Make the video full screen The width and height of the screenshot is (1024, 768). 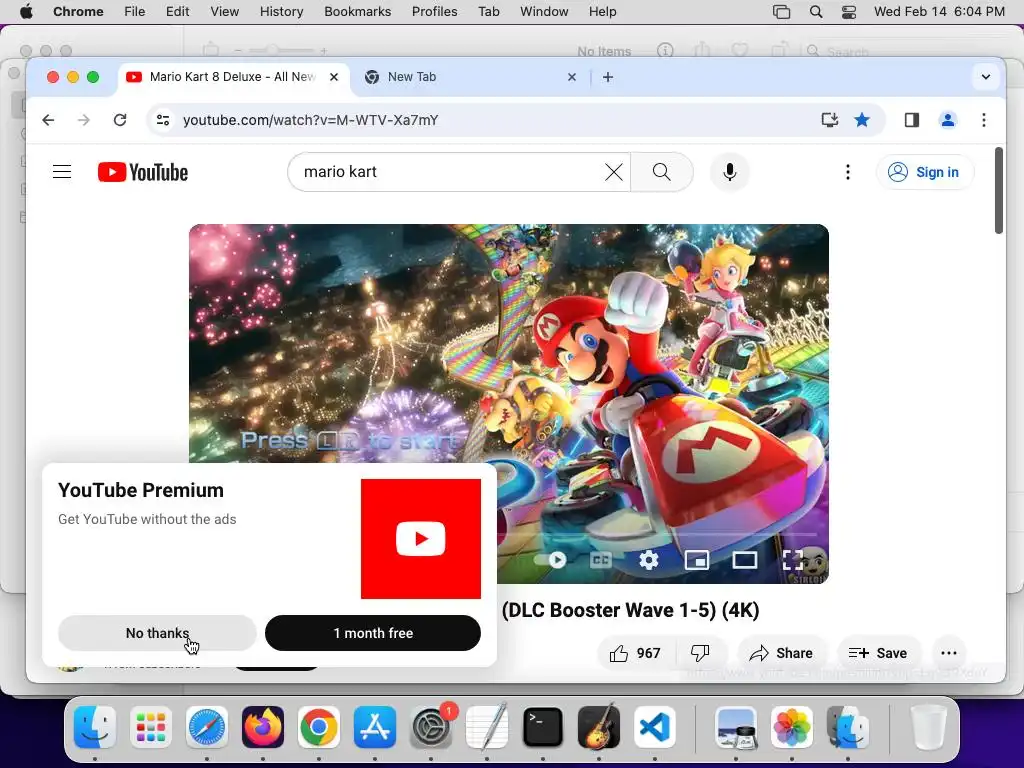pos(792,560)
